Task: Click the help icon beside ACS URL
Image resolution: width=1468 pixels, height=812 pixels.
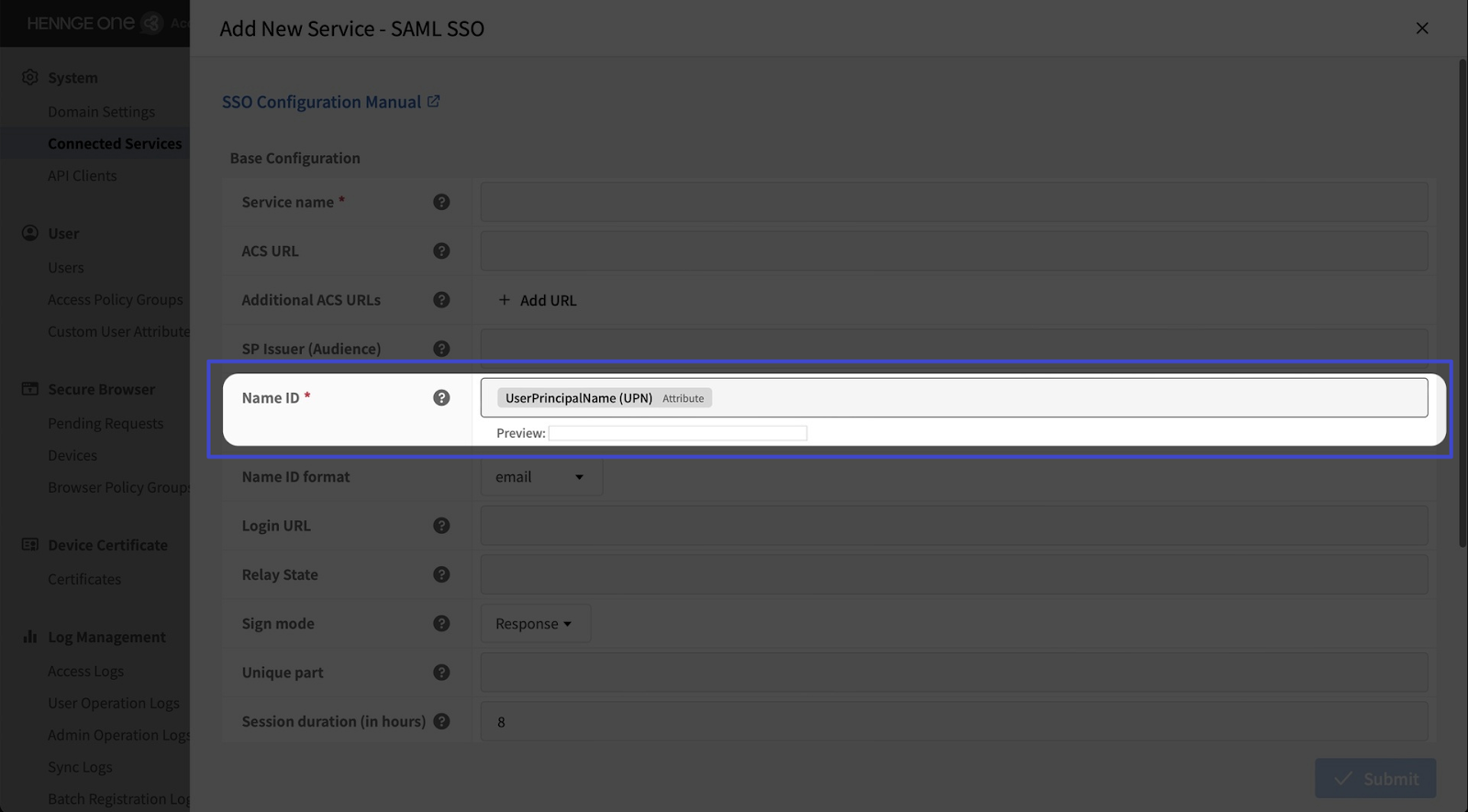Action: coord(441,251)
